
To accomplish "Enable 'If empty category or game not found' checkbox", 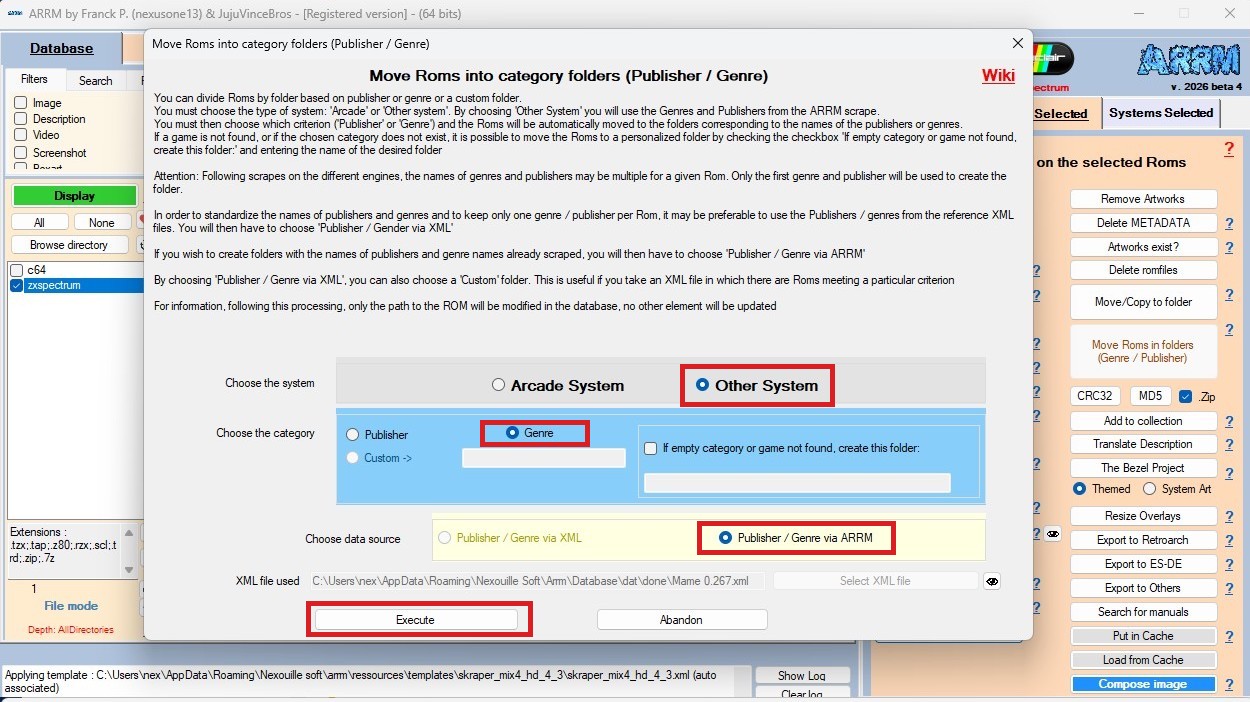I will [x=651, y=449].
